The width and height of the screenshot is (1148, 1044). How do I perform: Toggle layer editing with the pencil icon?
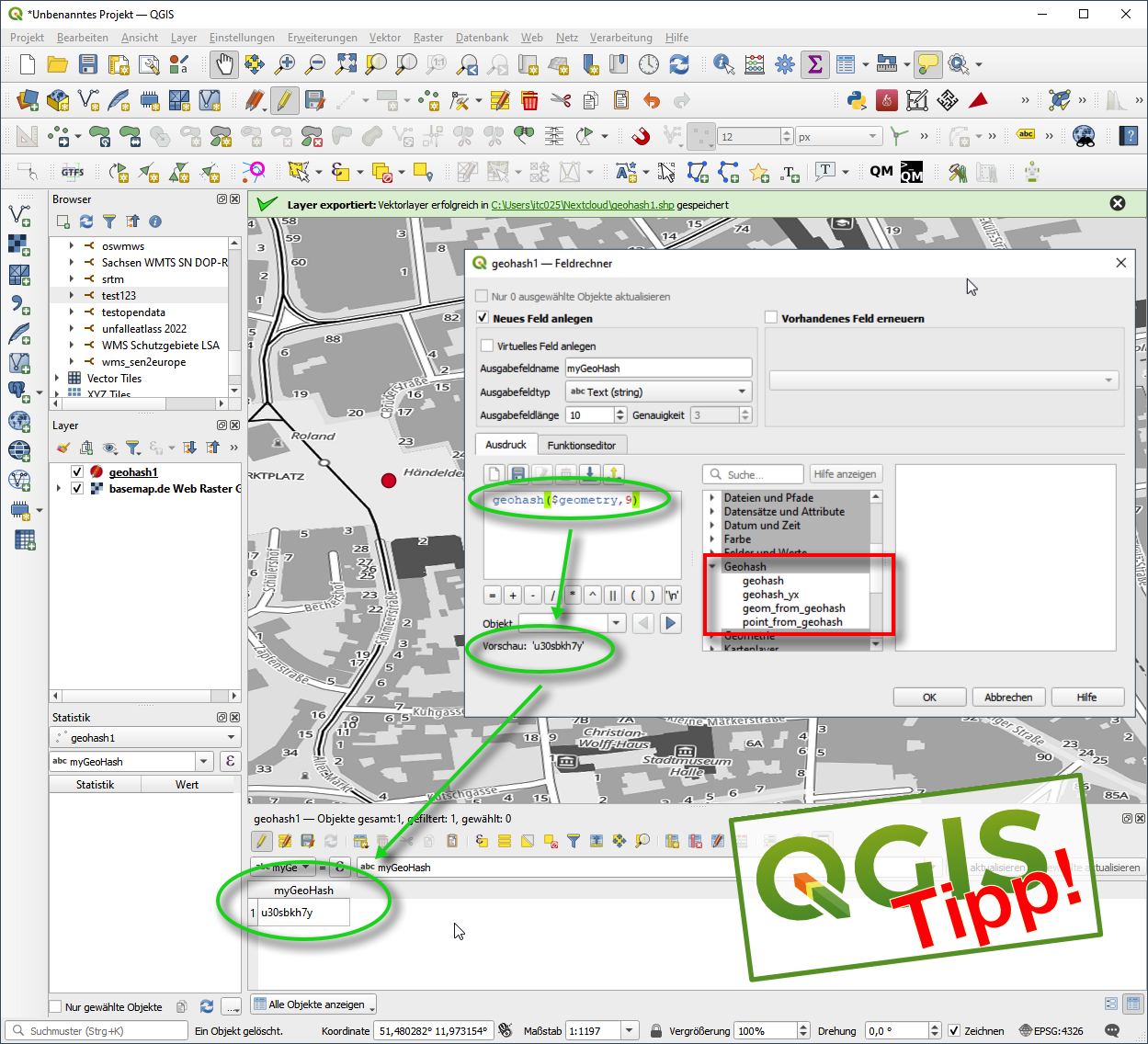284,100
